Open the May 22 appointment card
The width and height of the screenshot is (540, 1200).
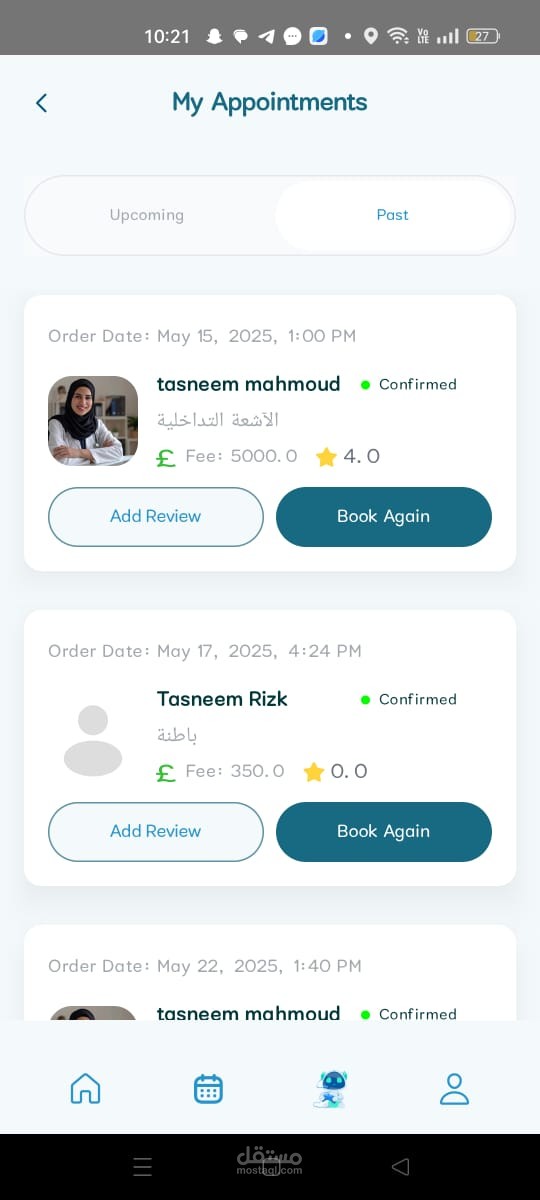click(x=270, y=973)
